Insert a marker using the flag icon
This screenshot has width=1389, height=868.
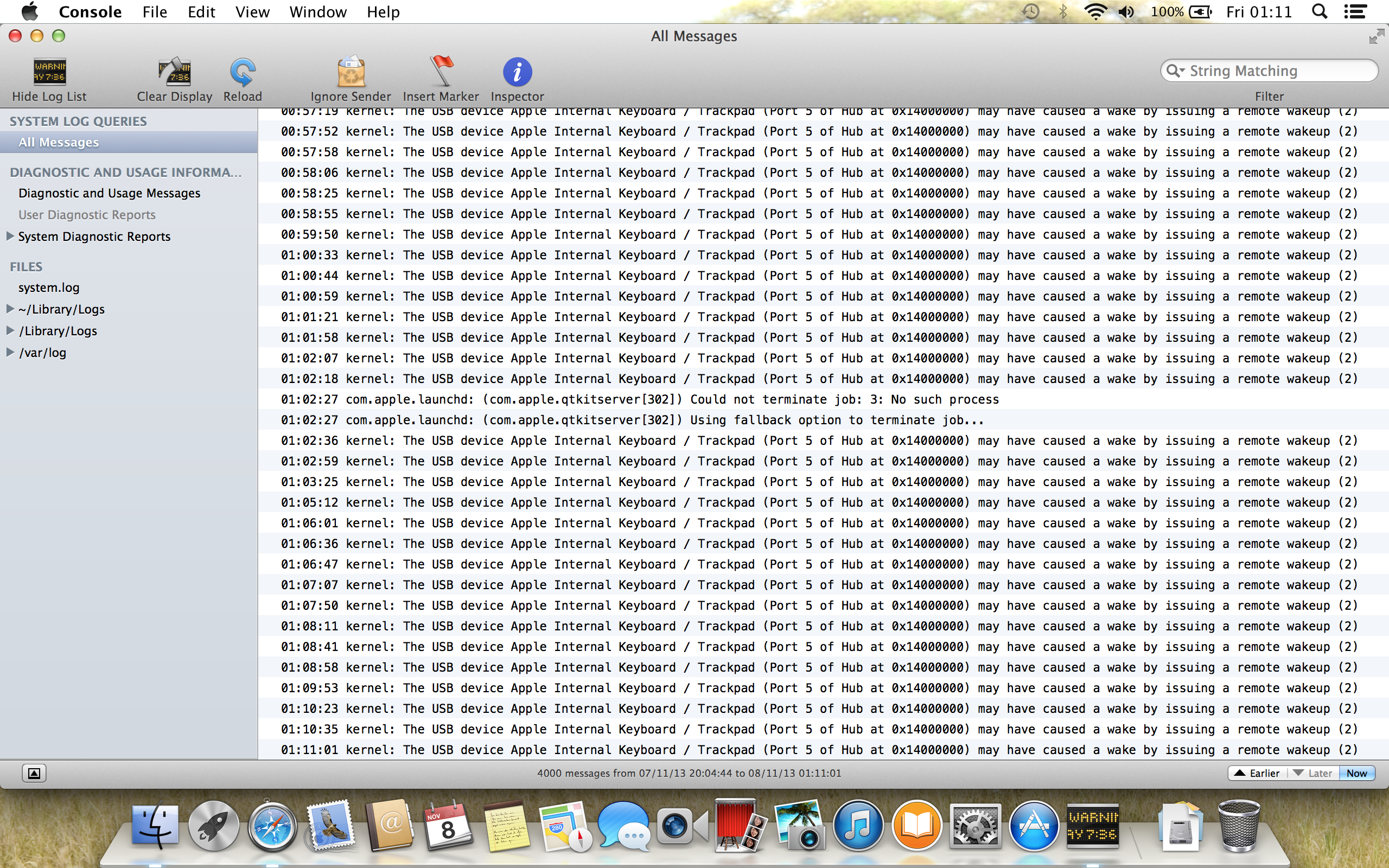point(441,72)
